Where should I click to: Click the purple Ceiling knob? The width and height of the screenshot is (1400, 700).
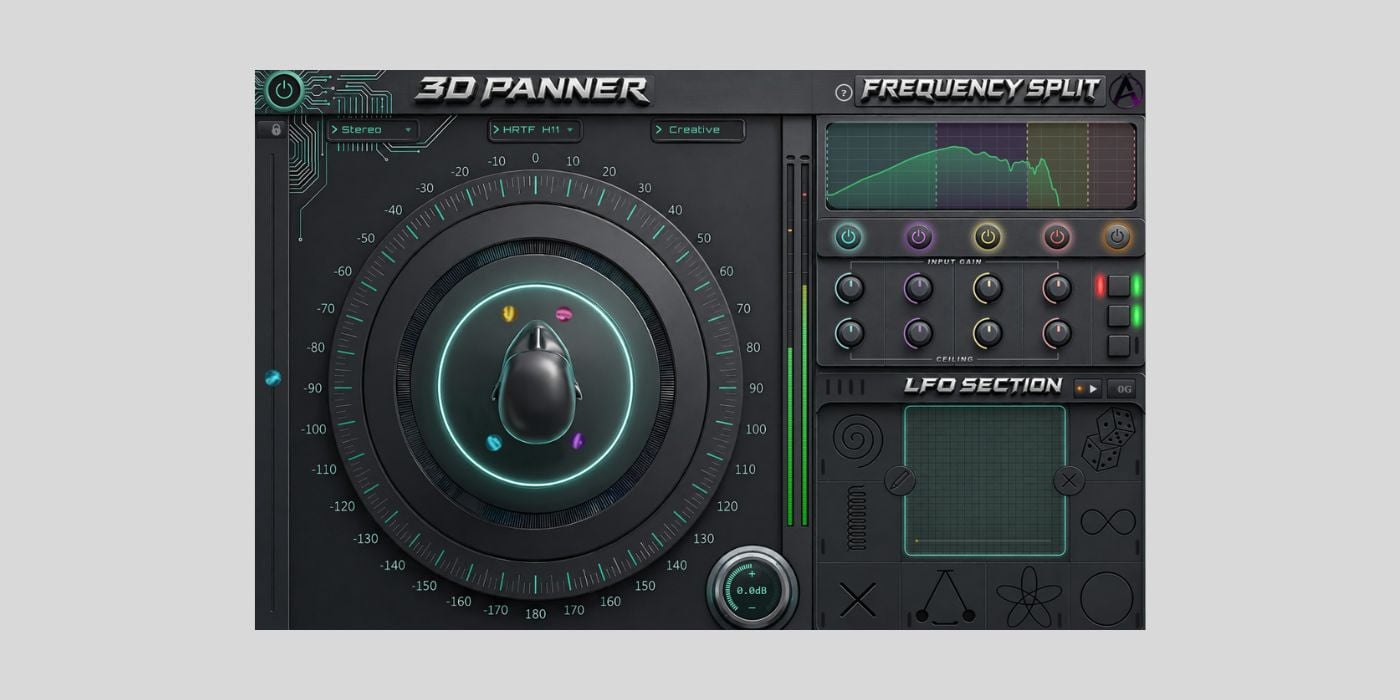pyautogui.click(x=919, y=332)
